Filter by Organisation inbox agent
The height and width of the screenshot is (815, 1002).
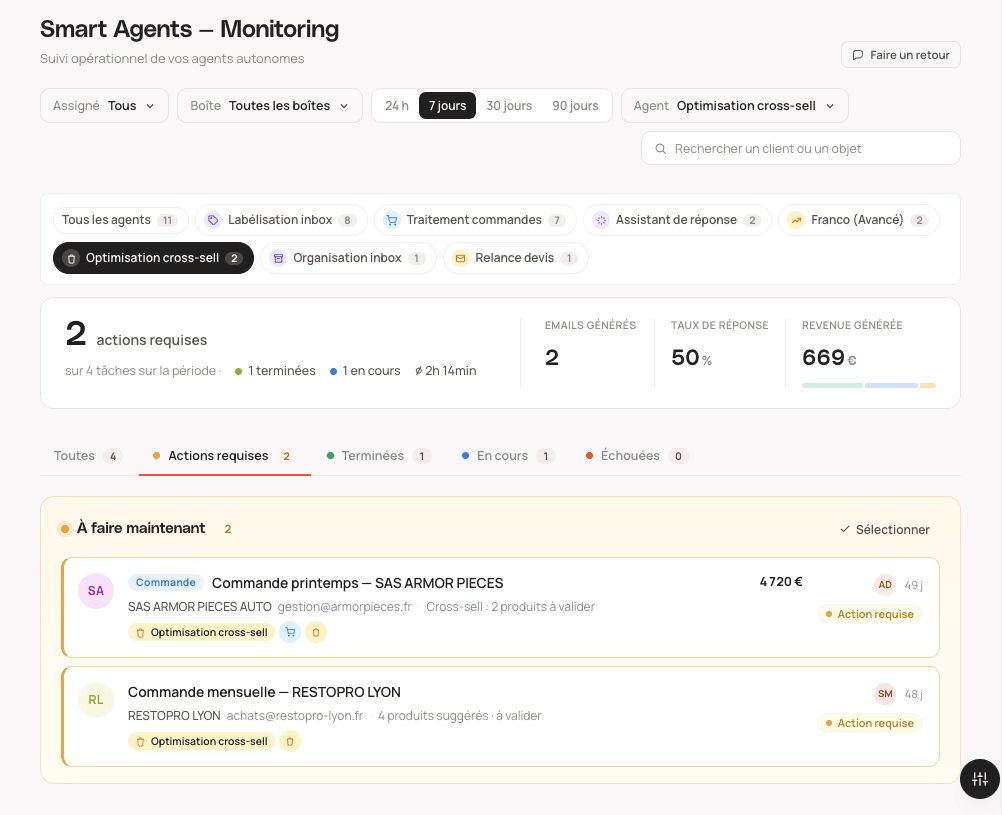(348, 258)
